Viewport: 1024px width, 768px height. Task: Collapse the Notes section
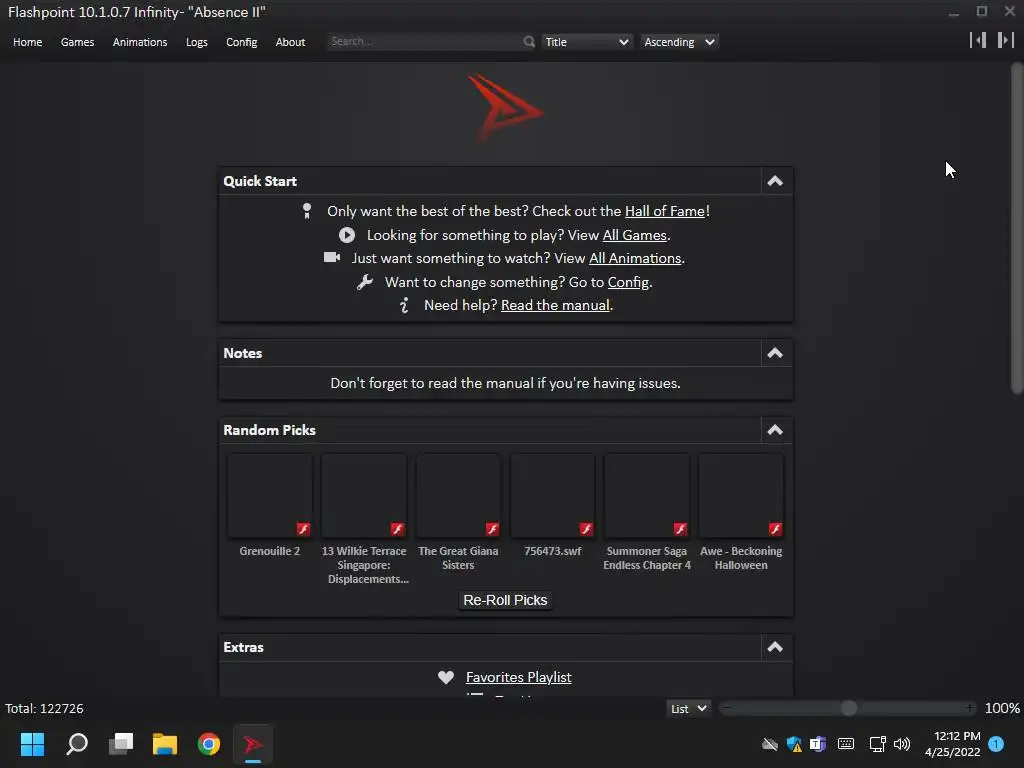pyautogui.click(x=775, y=353)
